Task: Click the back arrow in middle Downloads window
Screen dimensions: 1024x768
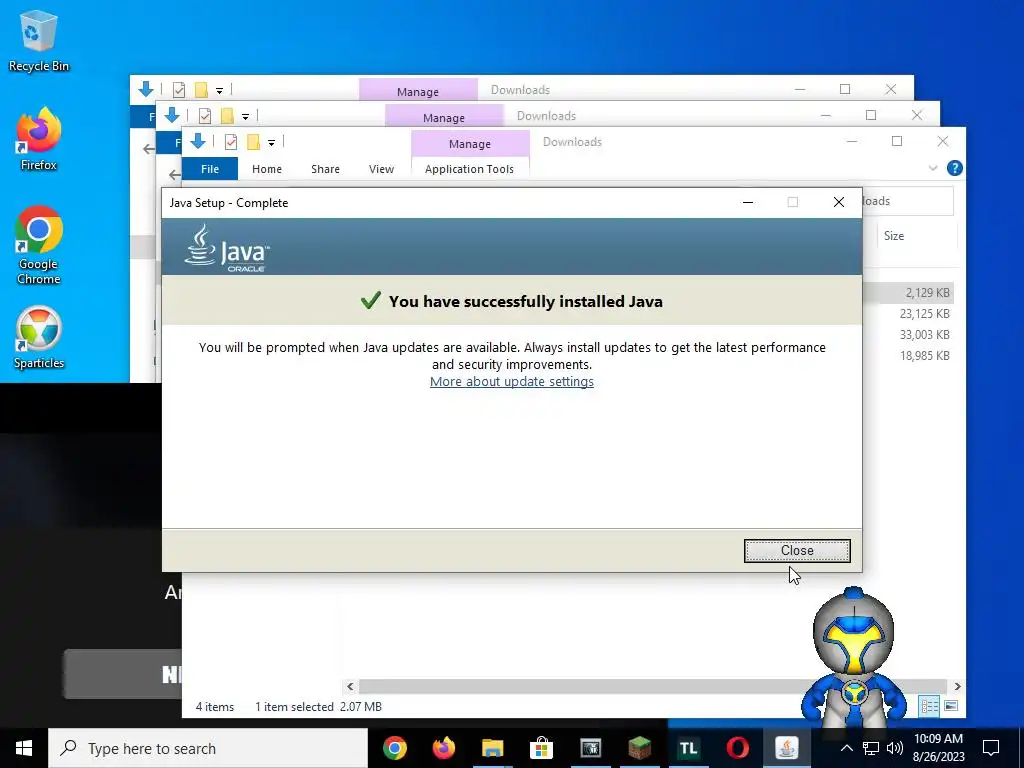Action: tap(174, 175)
